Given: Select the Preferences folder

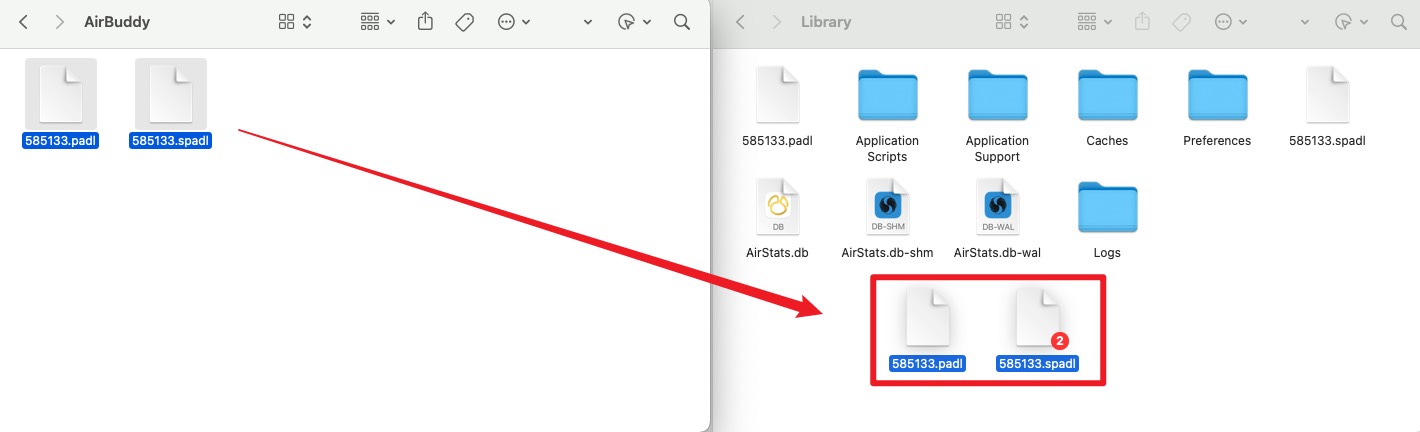Looking at the screenshot, I should click(x=1217, y=96).
